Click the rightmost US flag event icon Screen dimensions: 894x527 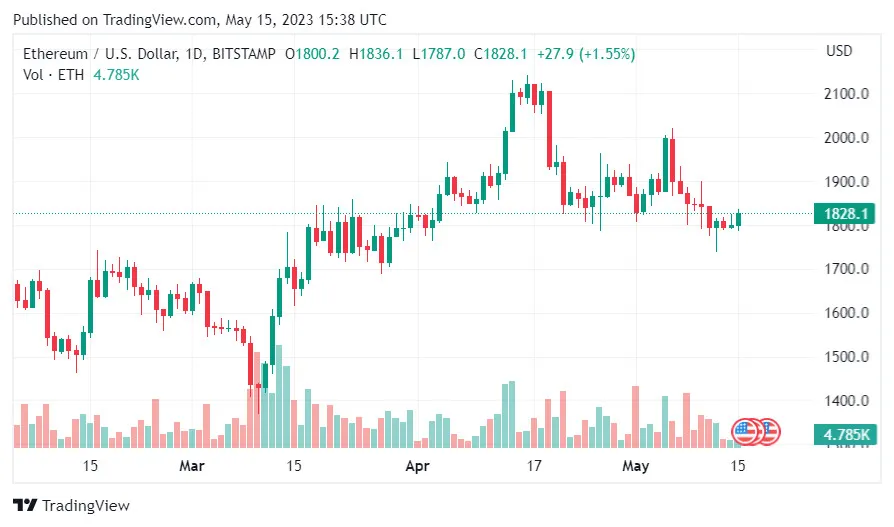pyautogui.click(x=768, y=432)
